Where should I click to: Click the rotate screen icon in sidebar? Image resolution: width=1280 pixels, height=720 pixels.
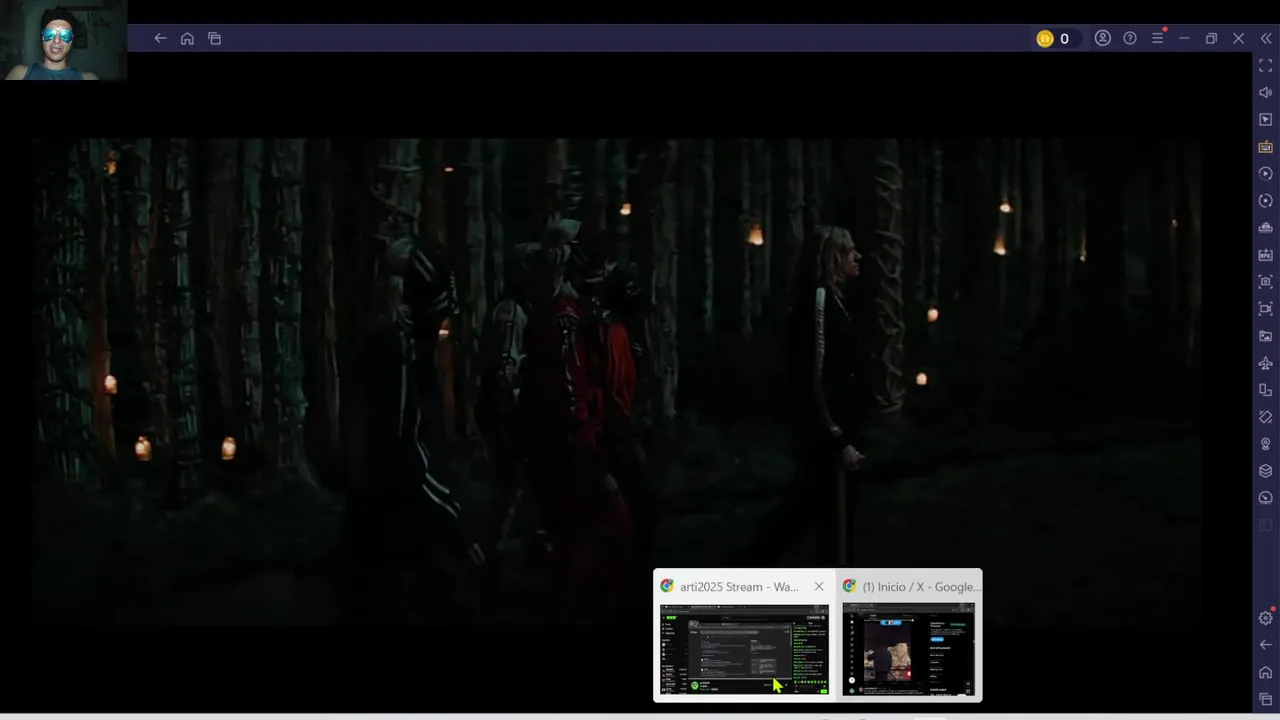pyautogui.click(x=1266, y=201)
